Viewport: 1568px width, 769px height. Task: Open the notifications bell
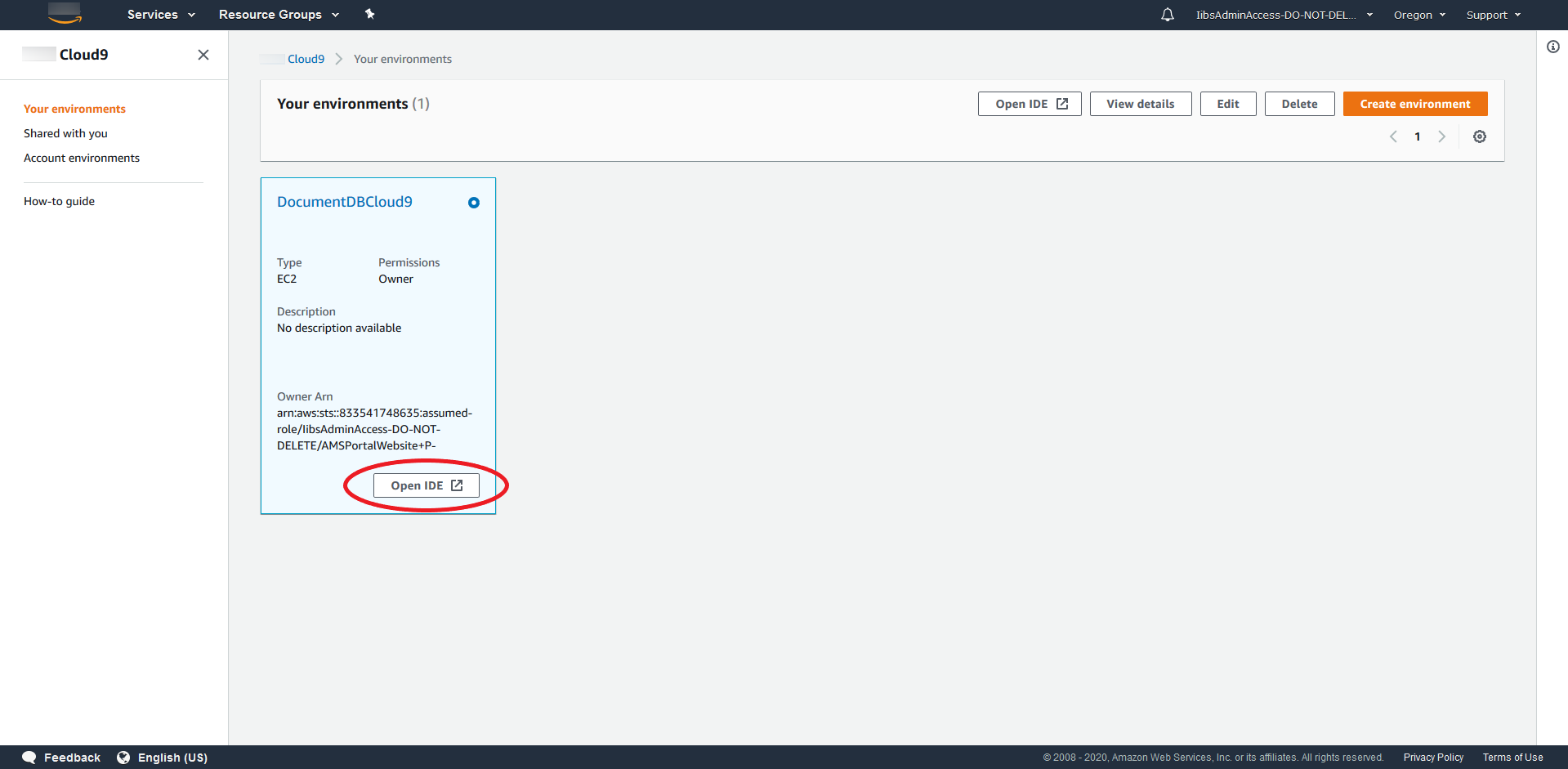point(1167,15)
